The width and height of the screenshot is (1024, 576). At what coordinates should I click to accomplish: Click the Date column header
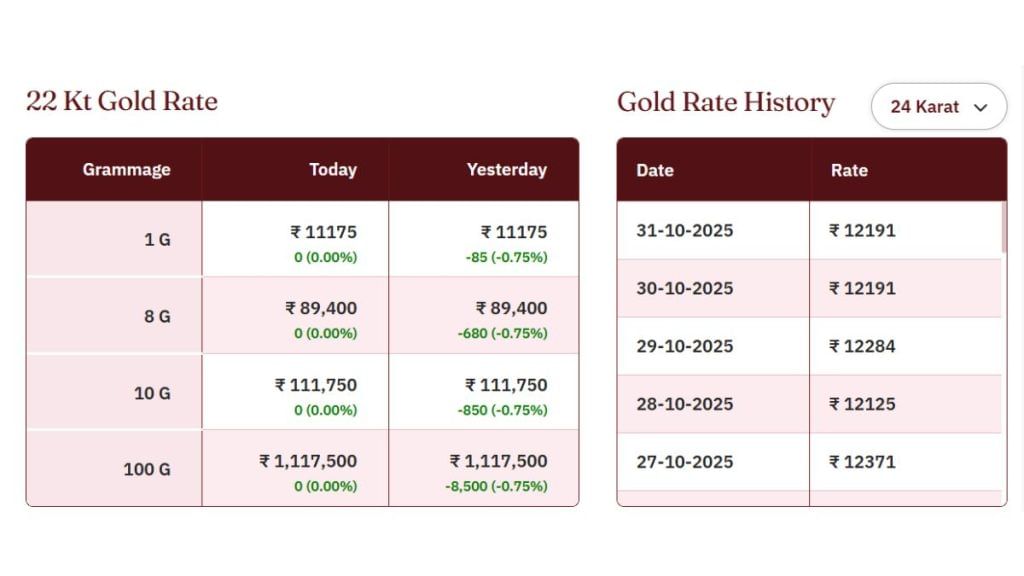tap(655, 170)
